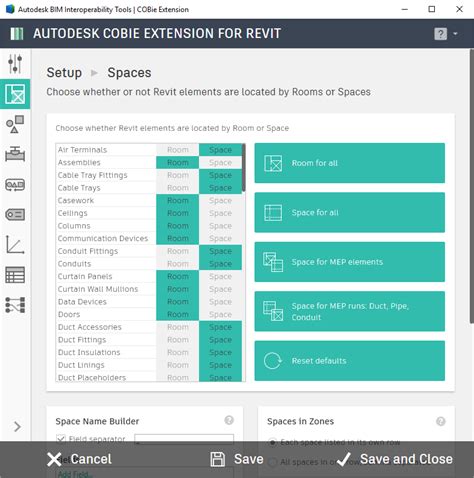Open the Coordinates axis icon in sidebar
Screen dimensions: 474x478
pos(15,245)
